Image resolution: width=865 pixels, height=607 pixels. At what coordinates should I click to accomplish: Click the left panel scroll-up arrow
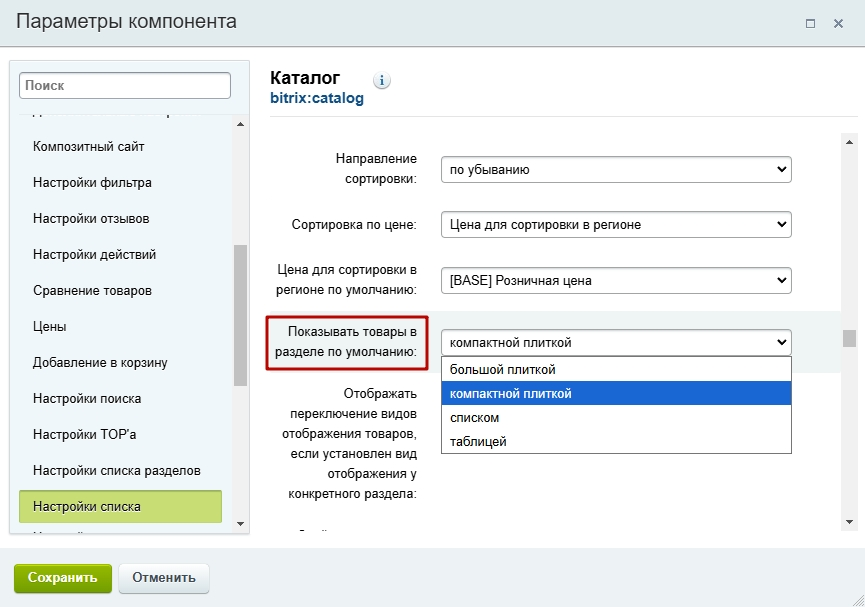click(x=241, y=124)
